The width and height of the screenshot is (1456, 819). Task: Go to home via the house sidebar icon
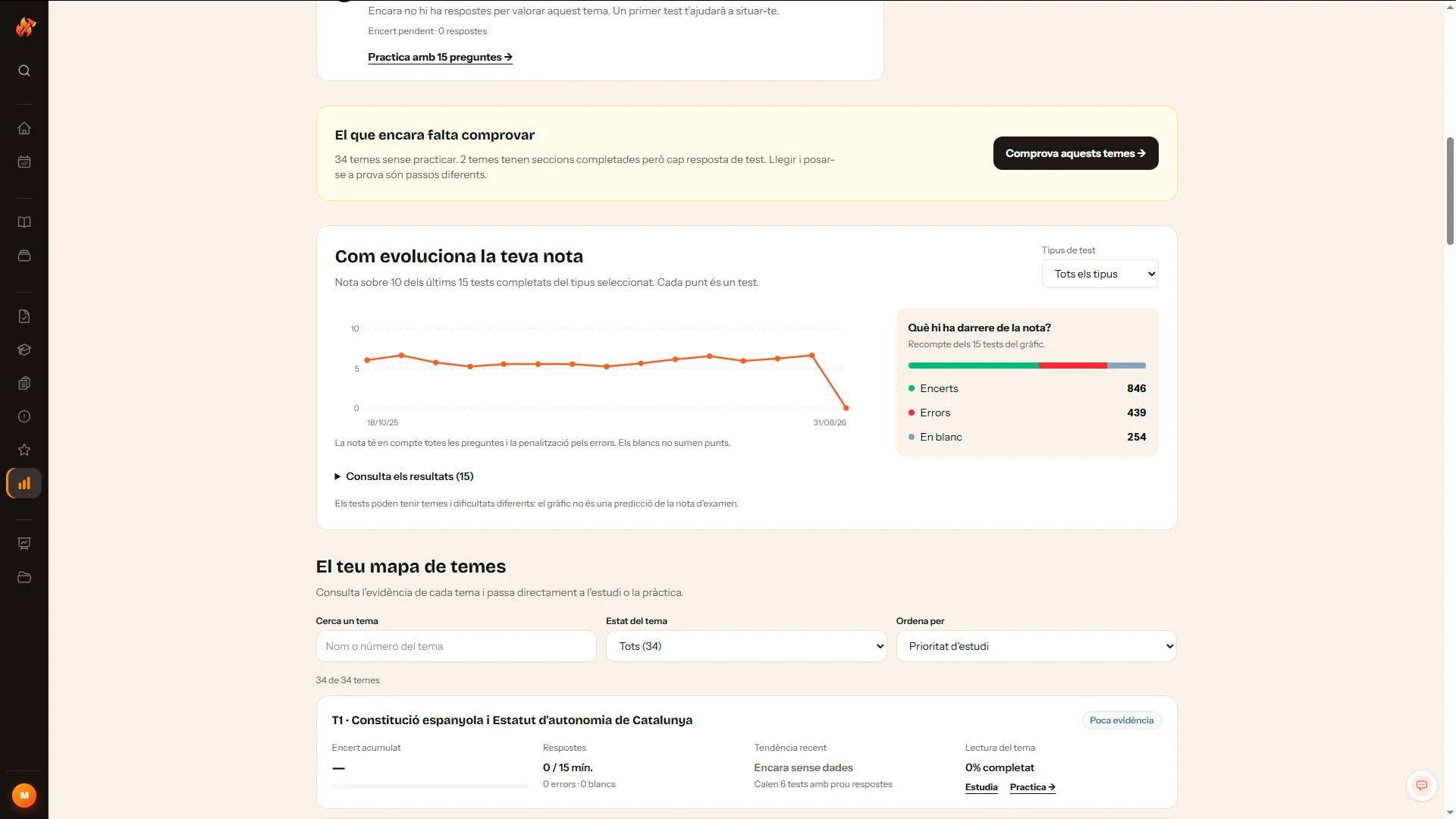pyautogui.click(x=24, y=128)
